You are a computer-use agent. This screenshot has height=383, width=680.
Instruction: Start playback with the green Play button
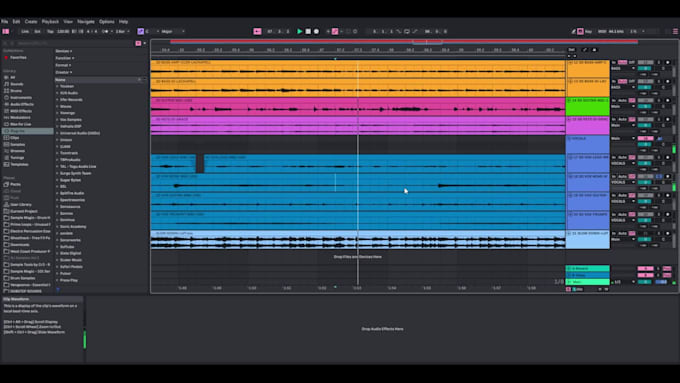click(300, 31)
